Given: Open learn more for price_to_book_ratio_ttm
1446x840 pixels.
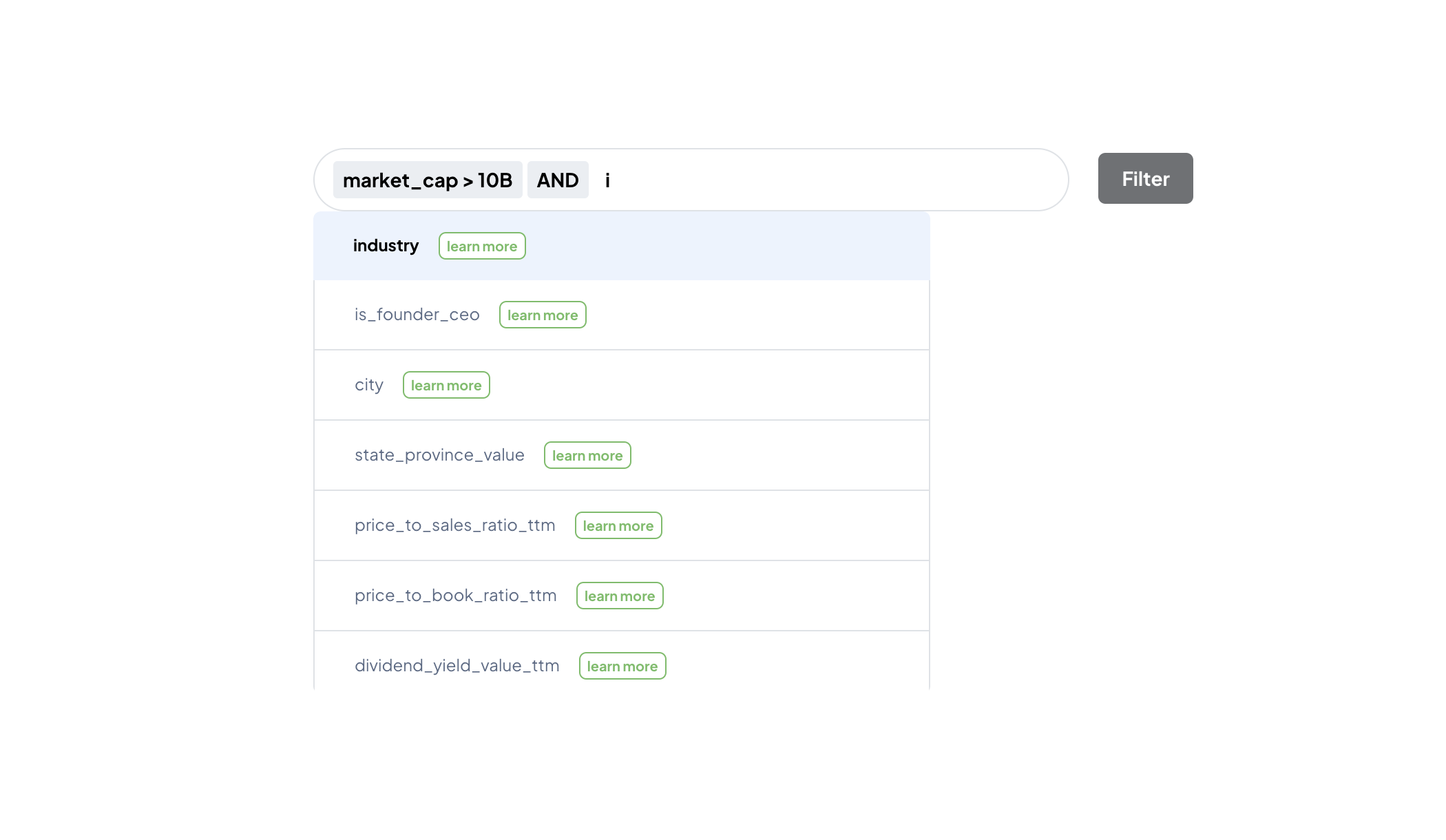Looking at the screenshot, I should (620, 596).
